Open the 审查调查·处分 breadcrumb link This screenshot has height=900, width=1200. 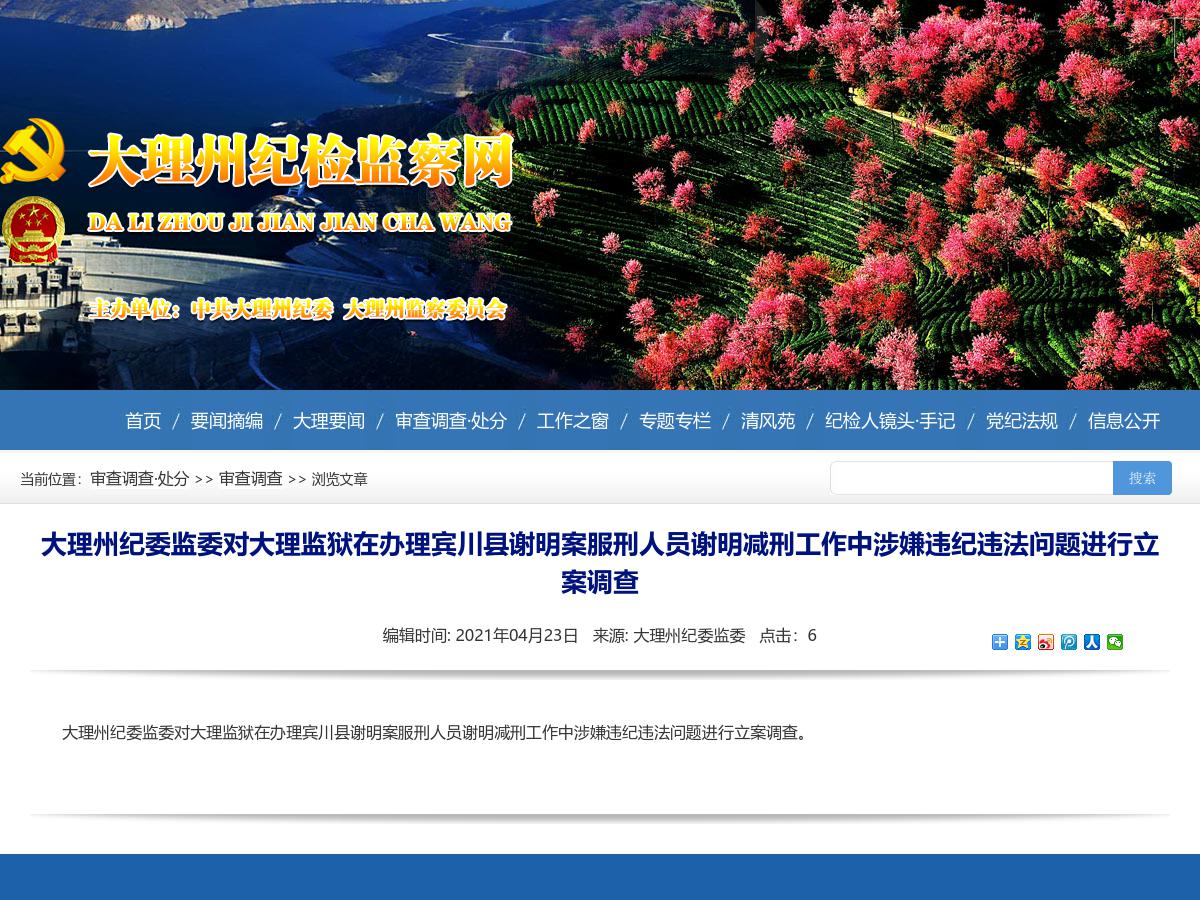click(x=138, y=479)
